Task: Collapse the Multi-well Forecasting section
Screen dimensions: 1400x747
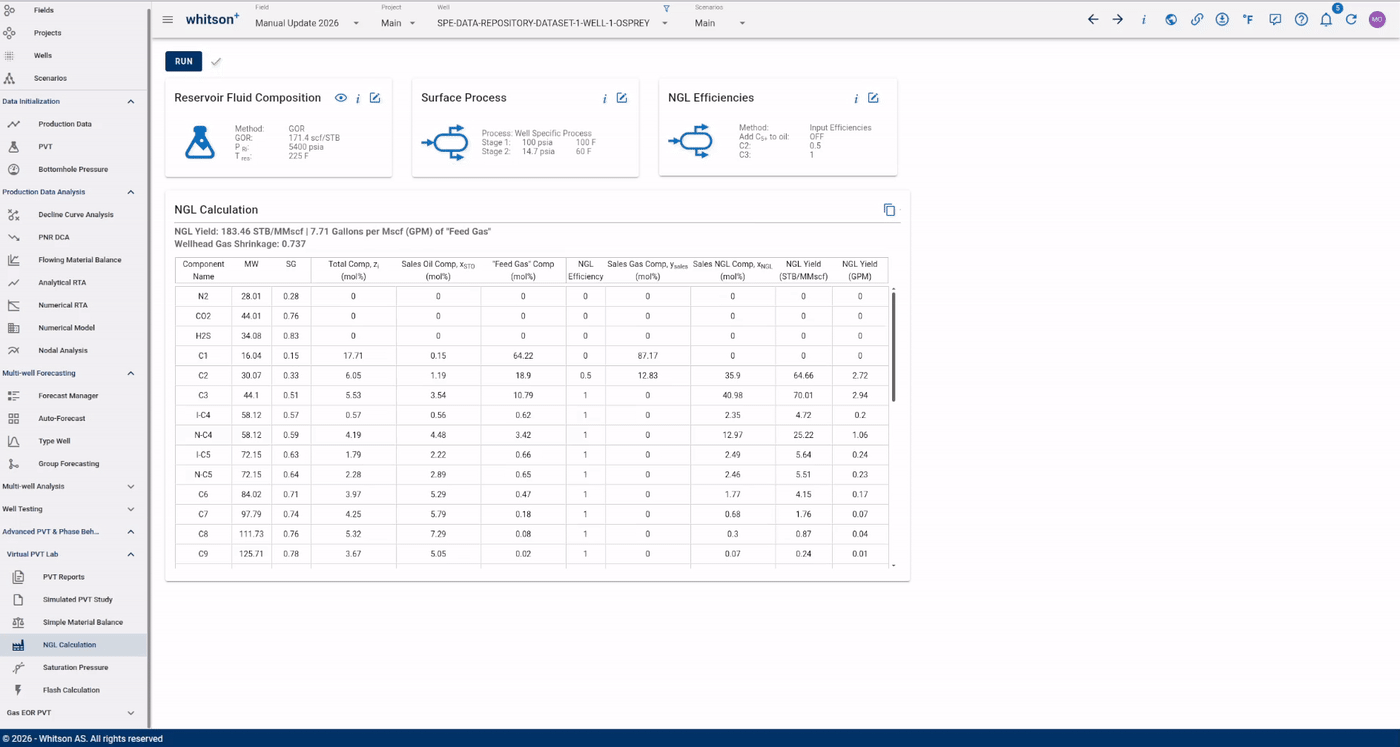Action: (x=131, y=373)
